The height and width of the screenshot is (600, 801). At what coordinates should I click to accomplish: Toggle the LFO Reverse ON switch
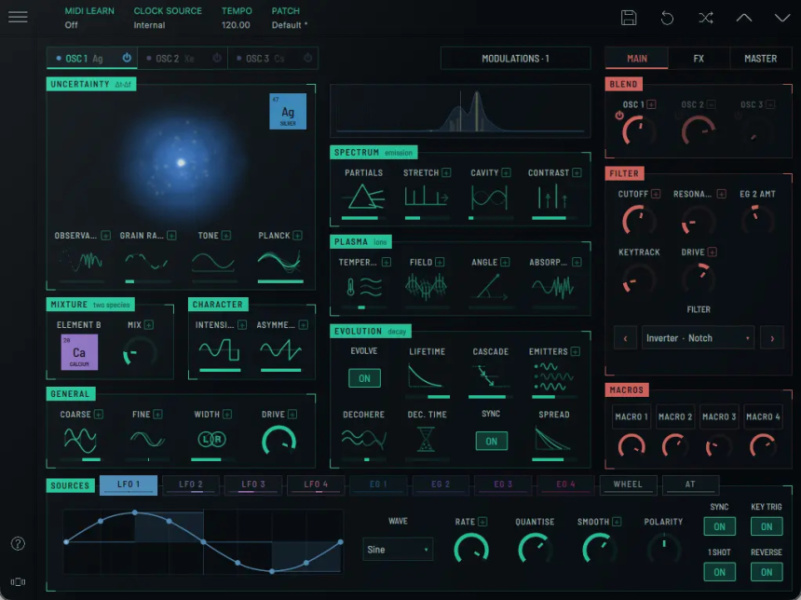pyautogui.click(x=766, y=572)
